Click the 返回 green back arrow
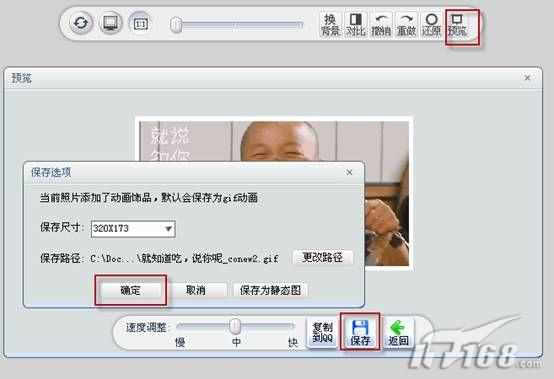 point(399,332)
